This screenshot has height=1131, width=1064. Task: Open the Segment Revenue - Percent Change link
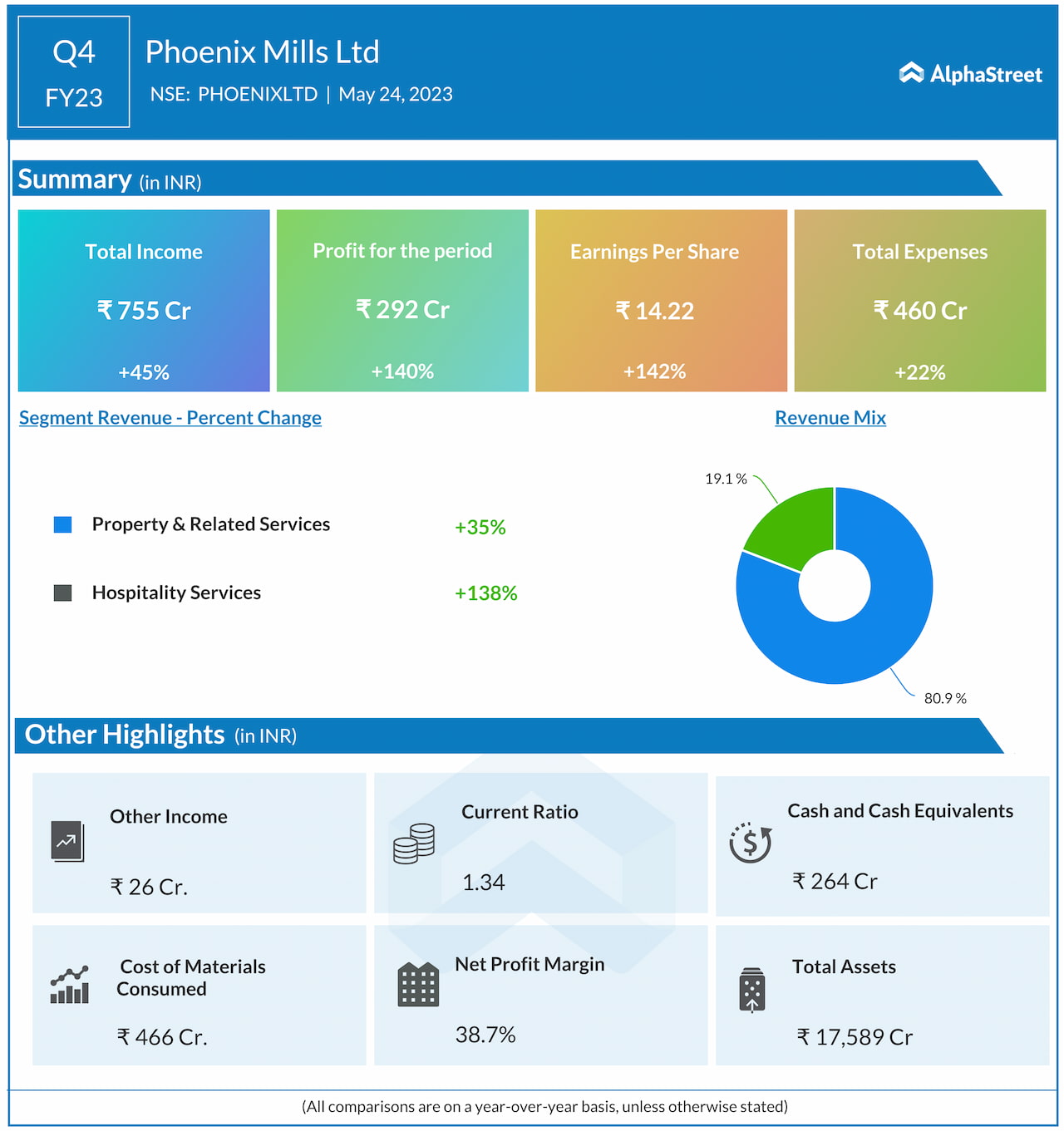tap(170, 418)
